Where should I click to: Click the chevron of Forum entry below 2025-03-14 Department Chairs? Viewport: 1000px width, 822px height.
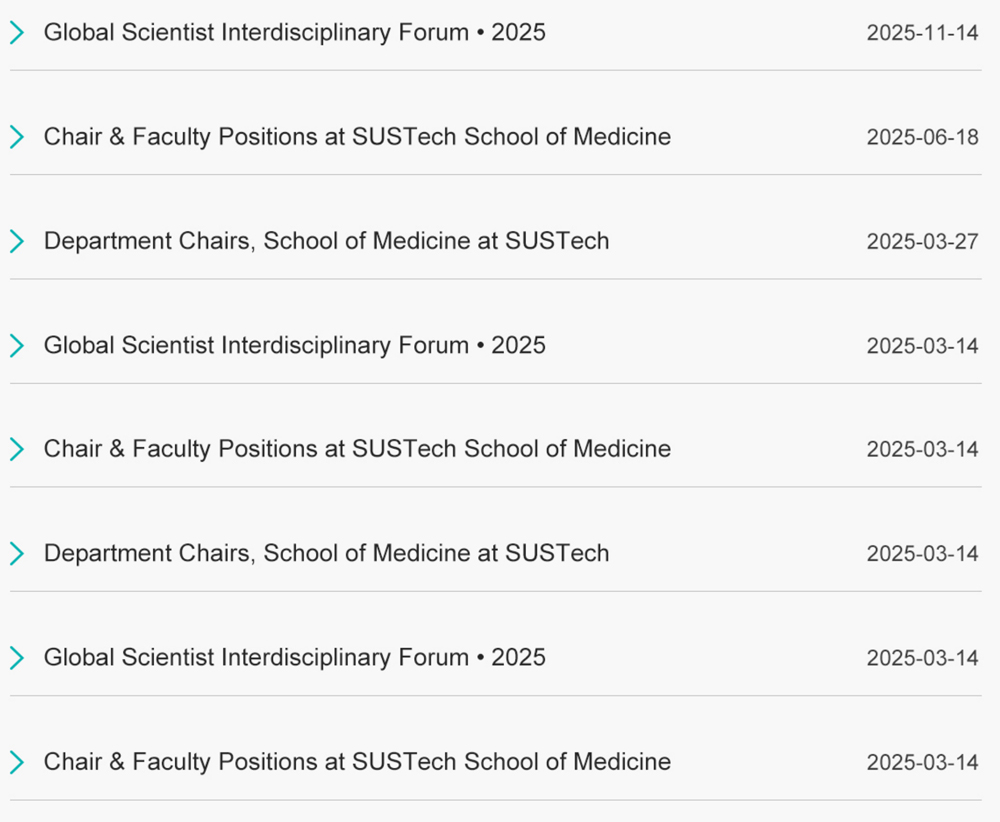17,657
